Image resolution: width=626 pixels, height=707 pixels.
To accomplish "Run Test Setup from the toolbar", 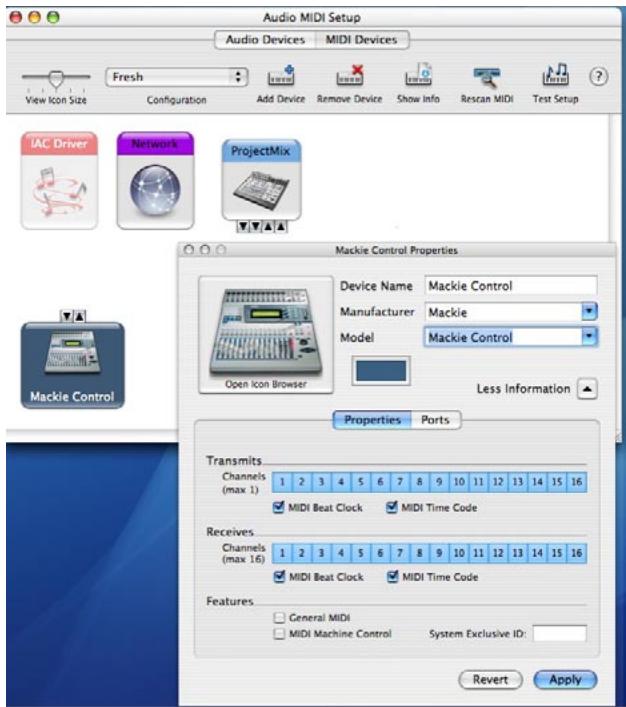I will pyautogui.click(x=555, y=75).
